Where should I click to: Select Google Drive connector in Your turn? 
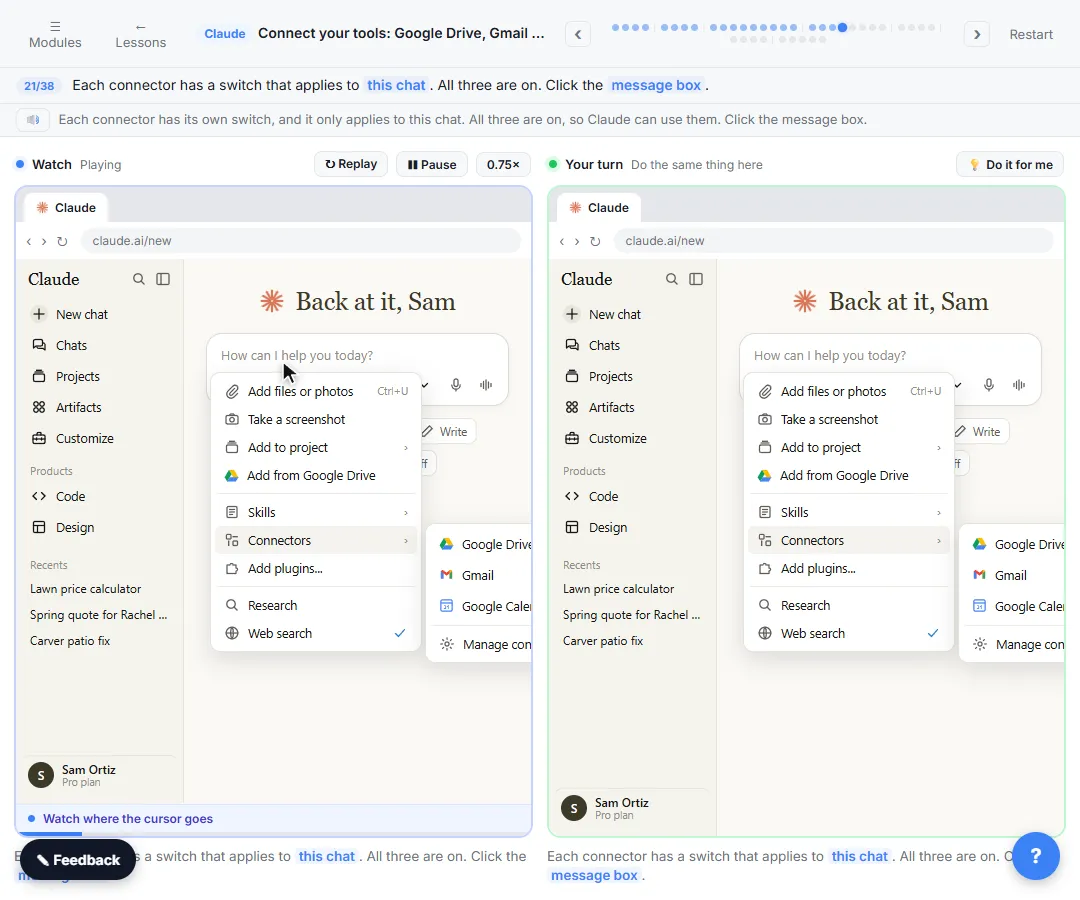click(1014, 544)
